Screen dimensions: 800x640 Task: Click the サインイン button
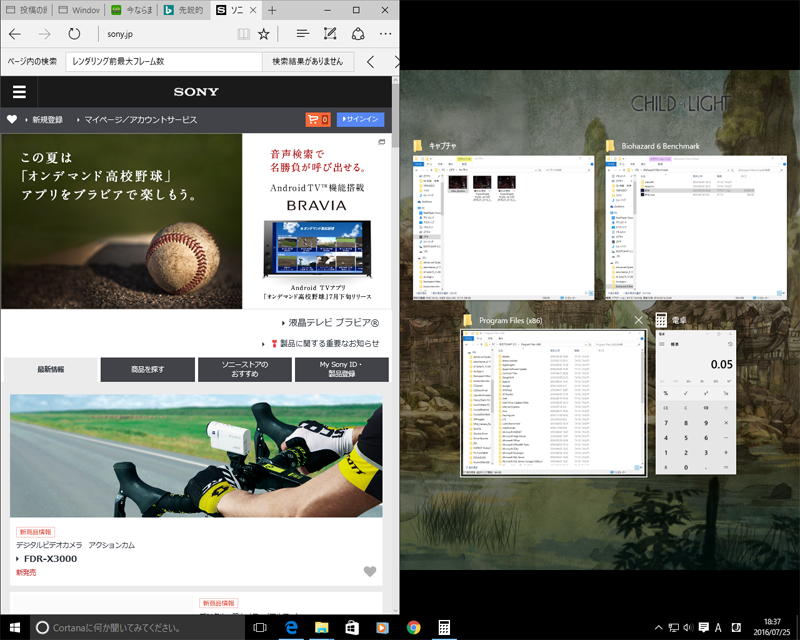pos(360,120)
